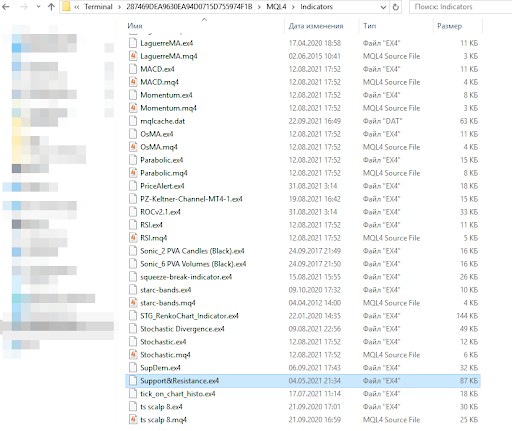Select the MQL4 breadcrumb segment

[x=276, y=7]
